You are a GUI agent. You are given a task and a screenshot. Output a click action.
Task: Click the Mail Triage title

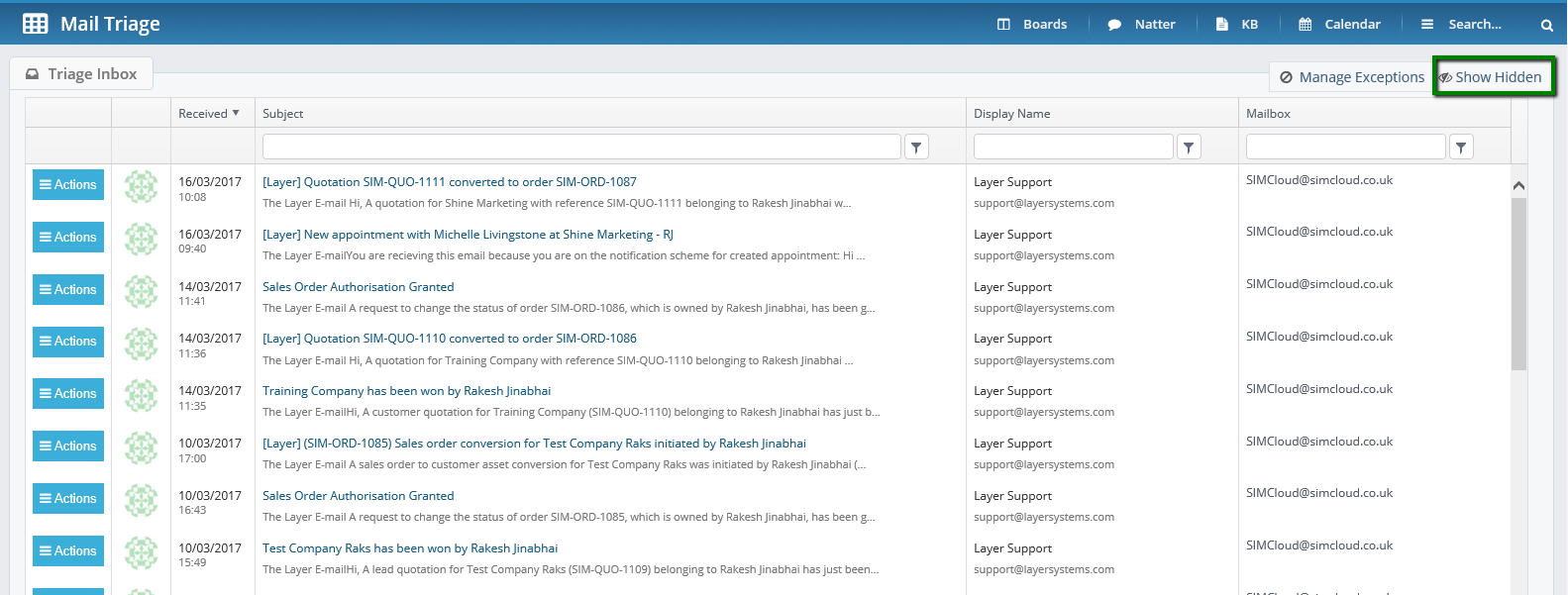click(x=110, y=24)
